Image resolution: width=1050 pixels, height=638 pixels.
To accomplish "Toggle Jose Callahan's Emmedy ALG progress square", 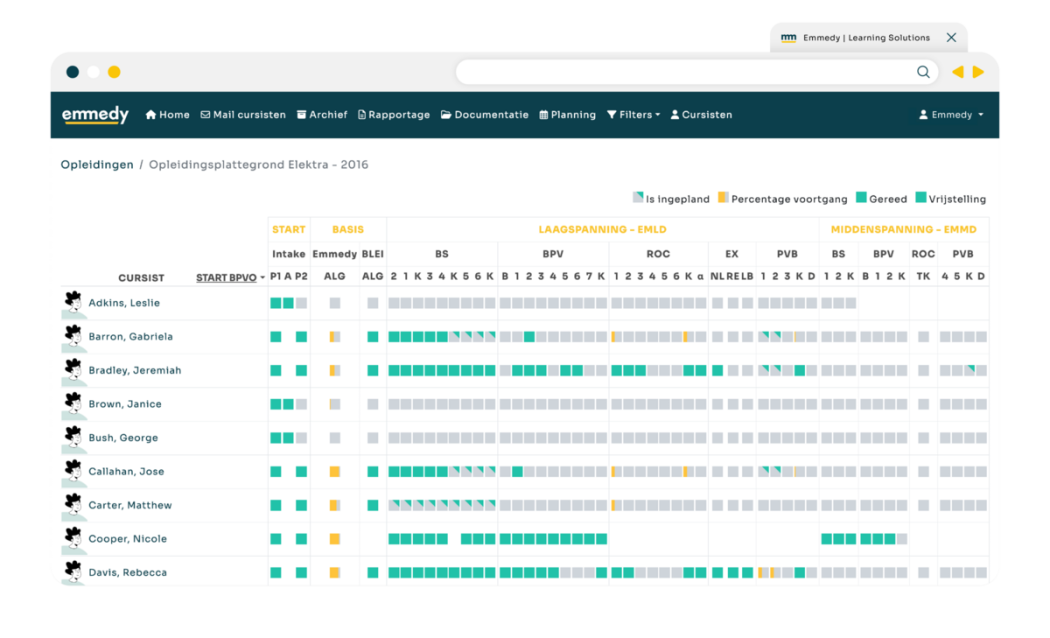I will pyautogui.click(x=335, y=471).
